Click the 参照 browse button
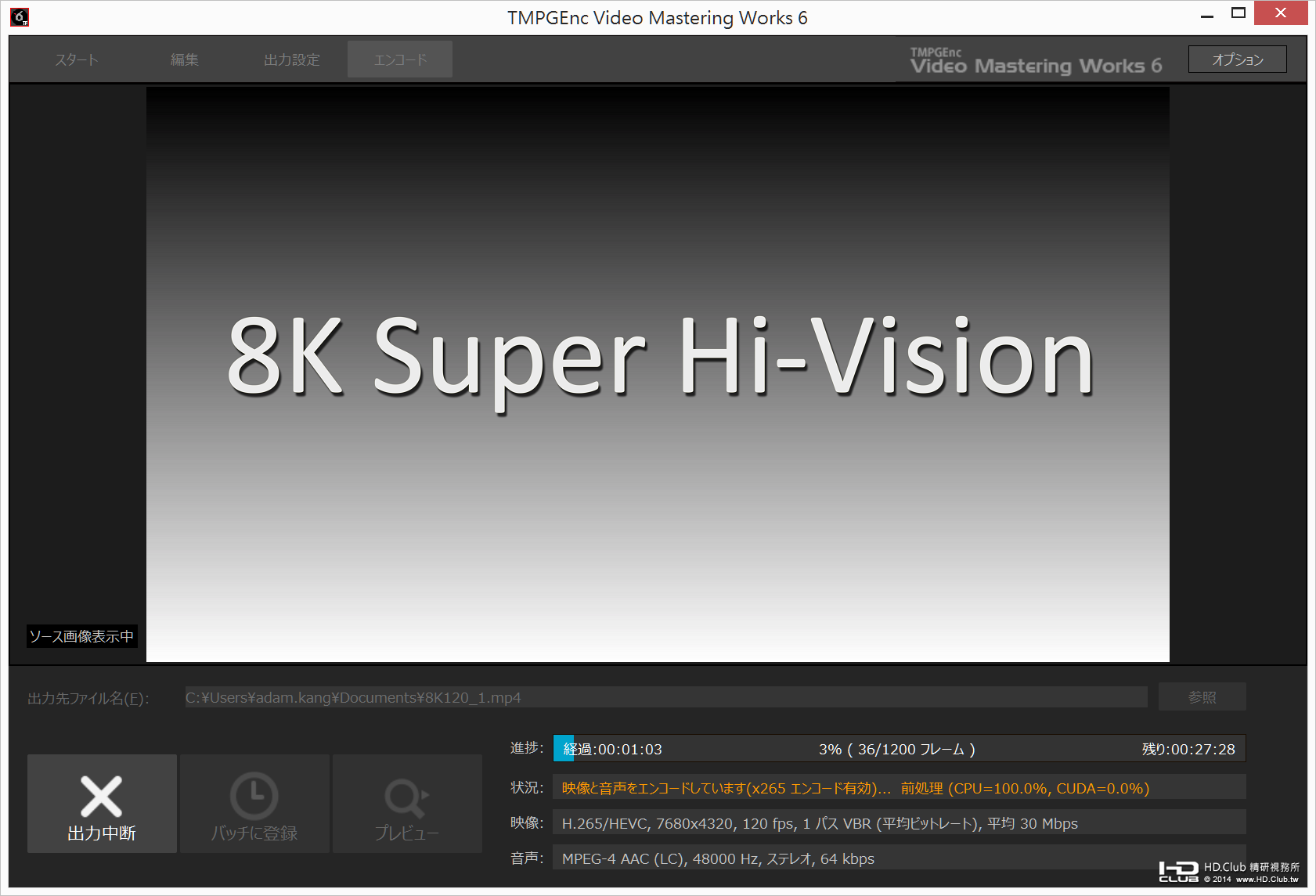This screenshot has width=1316, height=896. 1202,697
